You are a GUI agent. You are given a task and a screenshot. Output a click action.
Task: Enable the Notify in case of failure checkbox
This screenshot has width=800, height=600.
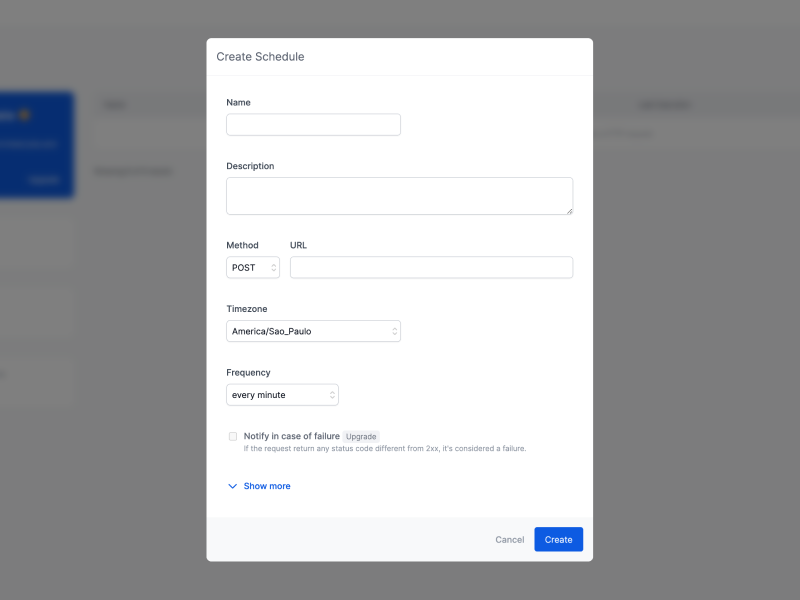point(233,436)
